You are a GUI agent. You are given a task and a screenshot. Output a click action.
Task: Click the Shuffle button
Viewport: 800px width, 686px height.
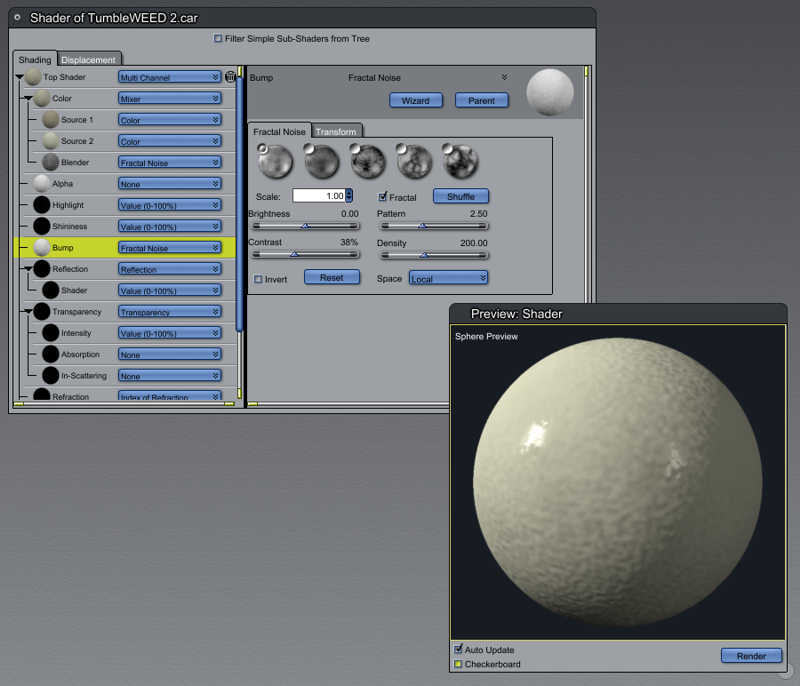(460, 196)
